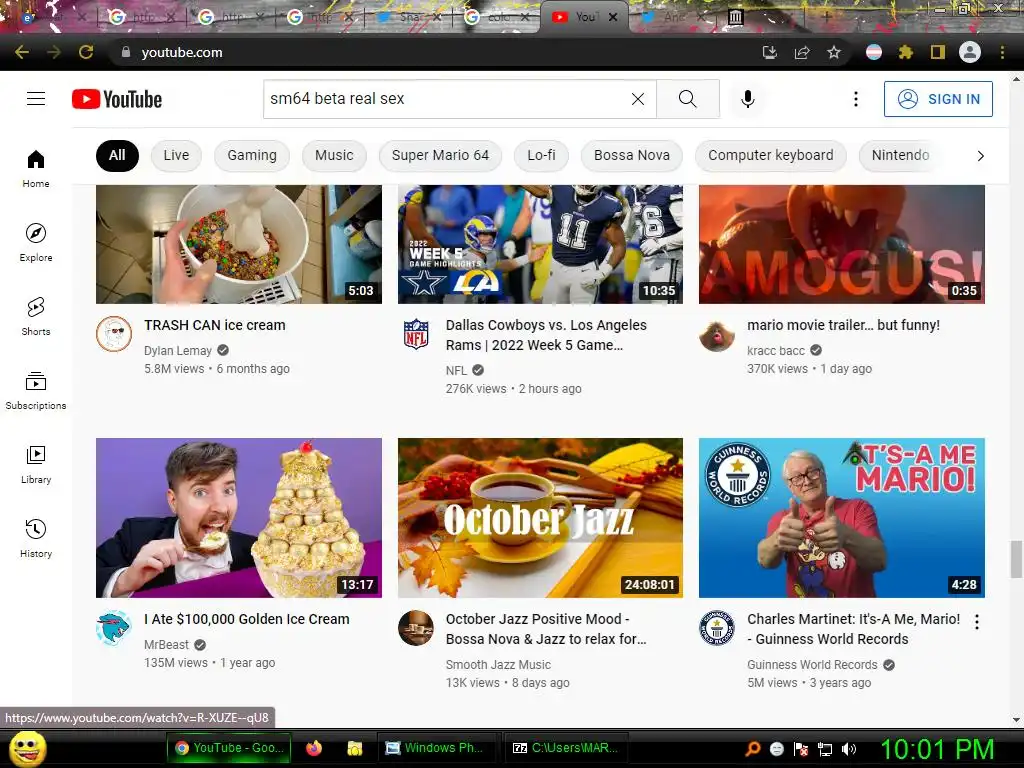Screen dimensions: 1024x768
Task: Open the YouTube hamburger guide menu
Action: pos(36,99)
